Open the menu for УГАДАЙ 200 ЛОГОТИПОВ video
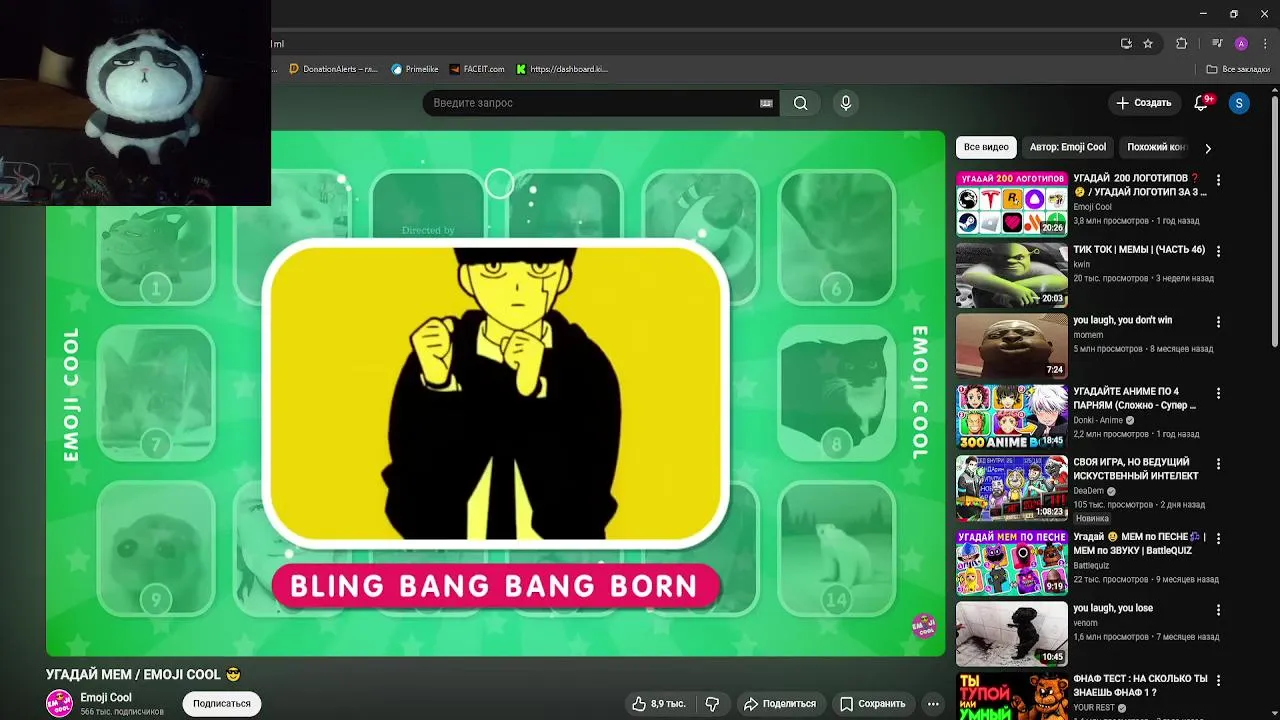The image size is (1280, 720). (x=1218, y=180)
